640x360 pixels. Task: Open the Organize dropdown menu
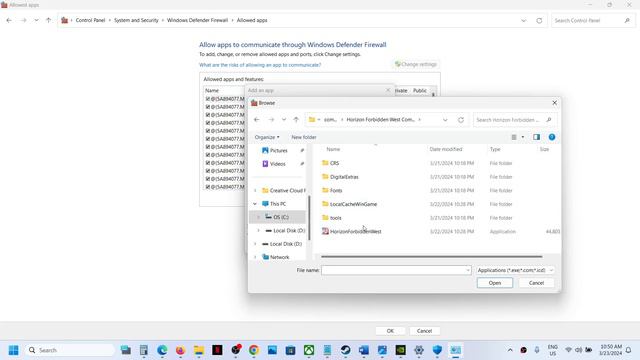tap(267, 137)
